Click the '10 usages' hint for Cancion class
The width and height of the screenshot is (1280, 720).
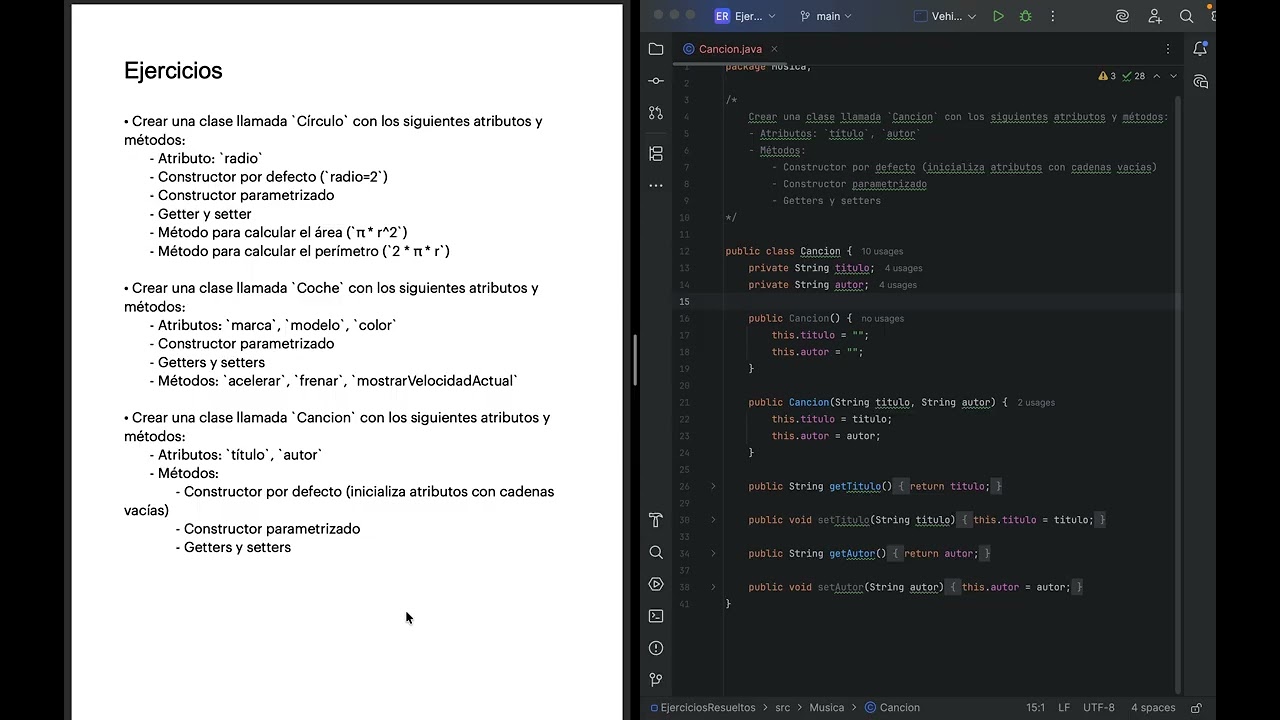tap(882, 252)
